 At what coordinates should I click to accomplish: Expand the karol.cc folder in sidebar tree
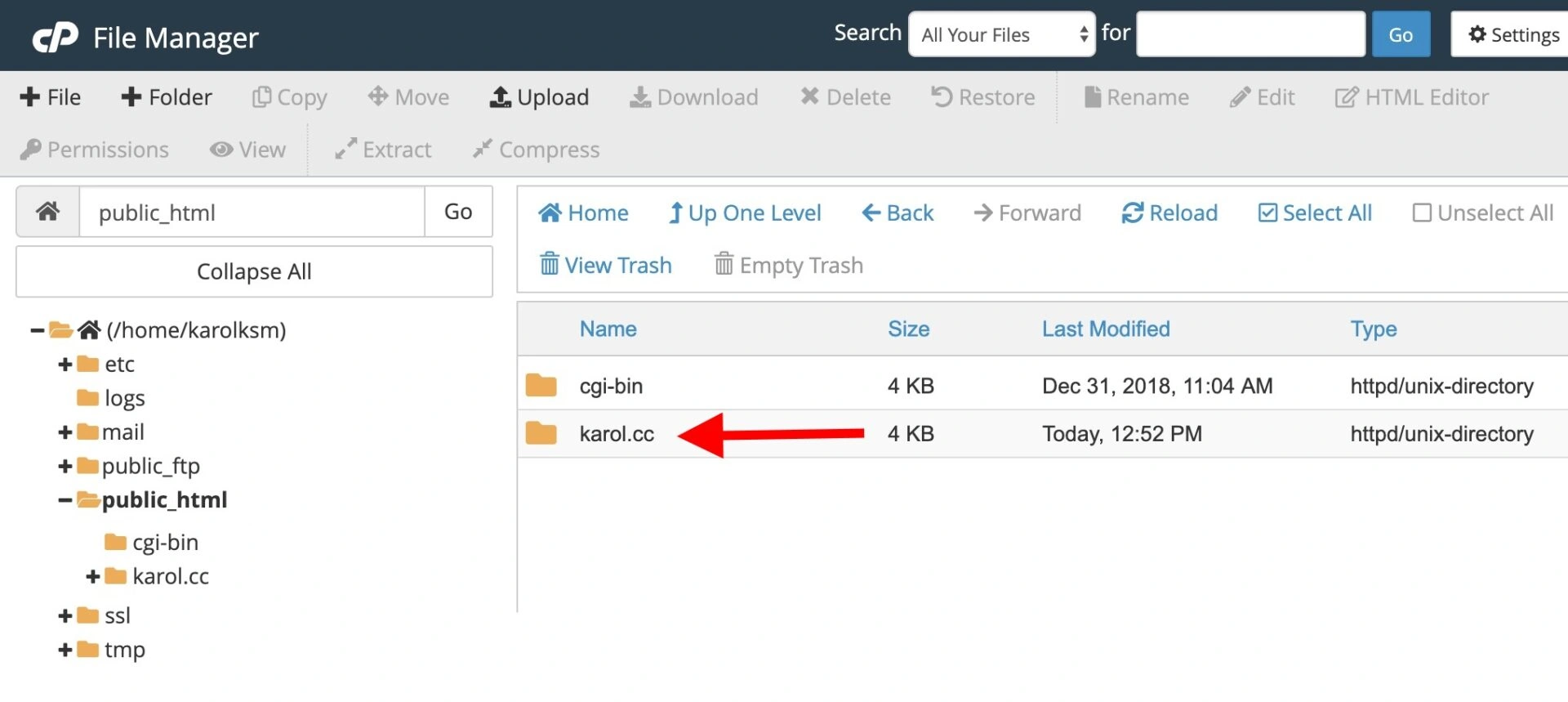93,577
